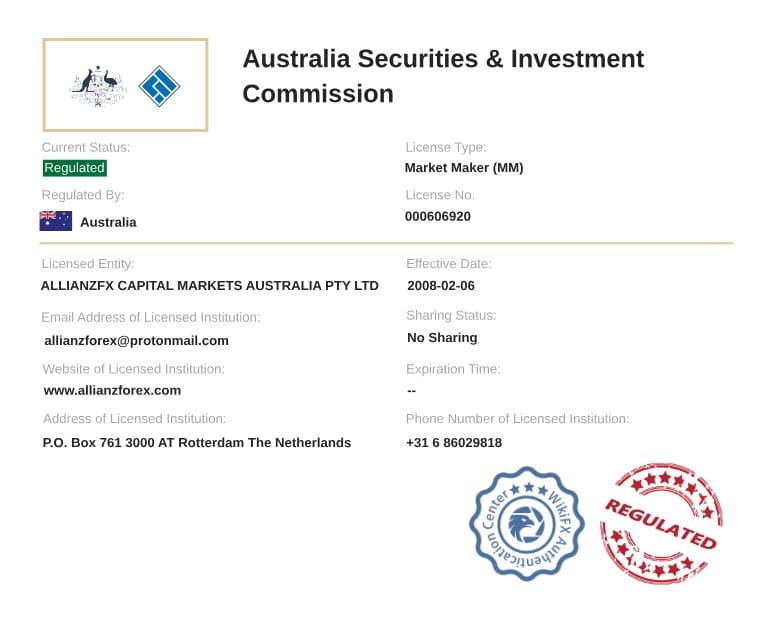776x620 pixels.
Task: Click the License Type label
Action: pyautogui.click(x=446, y=147)
